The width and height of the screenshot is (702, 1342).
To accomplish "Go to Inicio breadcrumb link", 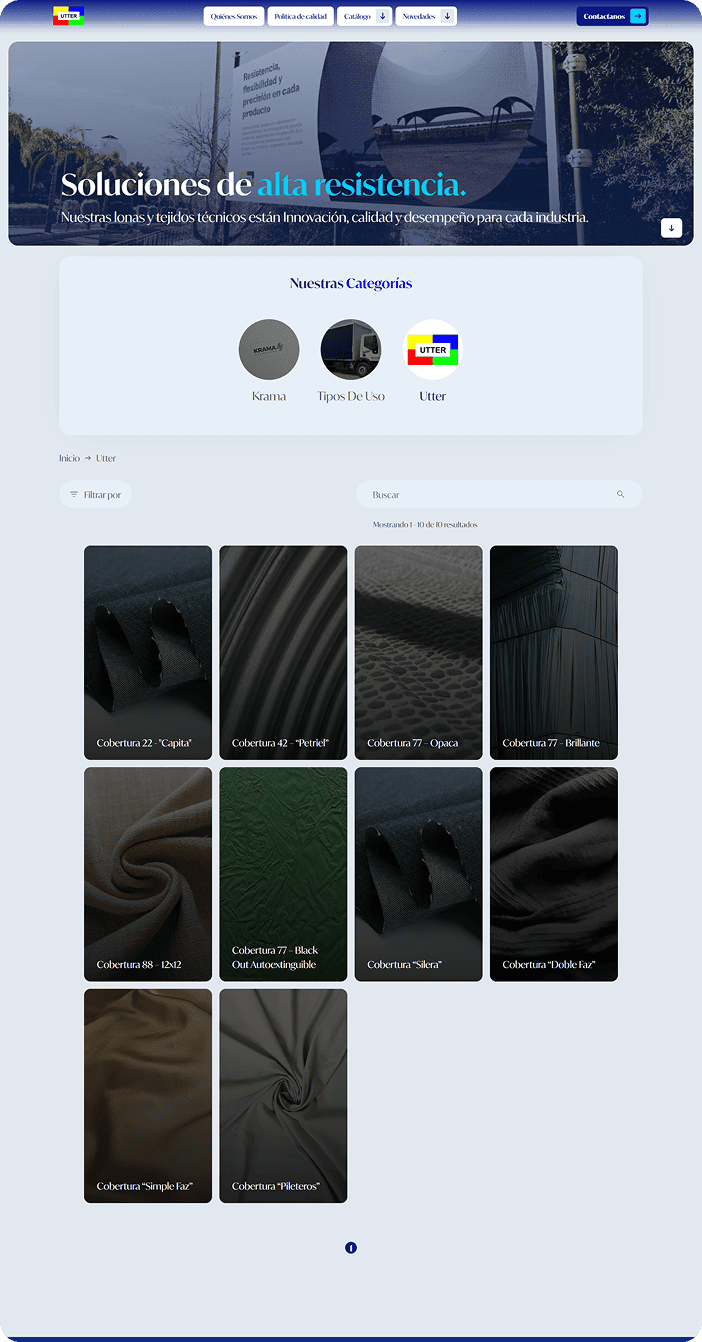I will coord(69,459).
